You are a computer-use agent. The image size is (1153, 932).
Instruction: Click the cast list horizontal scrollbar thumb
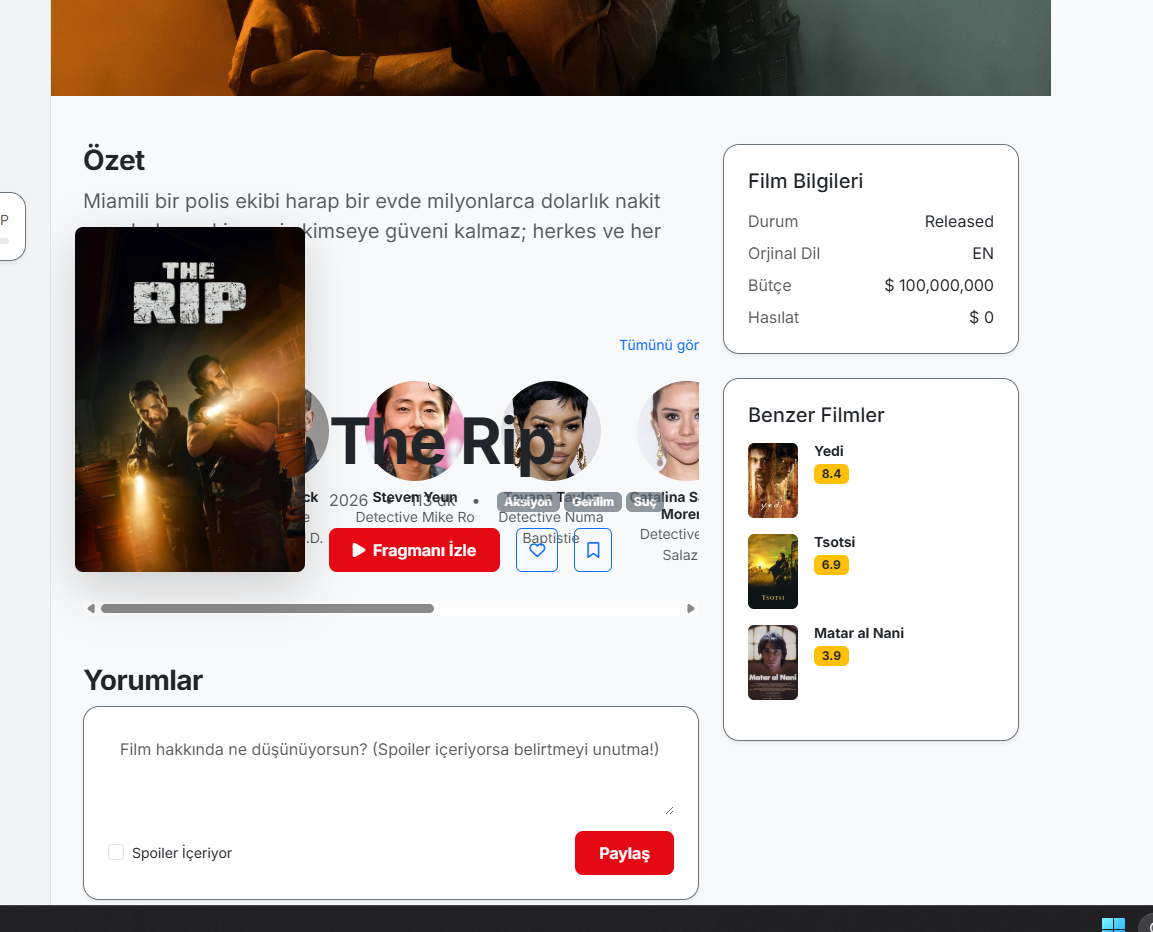267,608
